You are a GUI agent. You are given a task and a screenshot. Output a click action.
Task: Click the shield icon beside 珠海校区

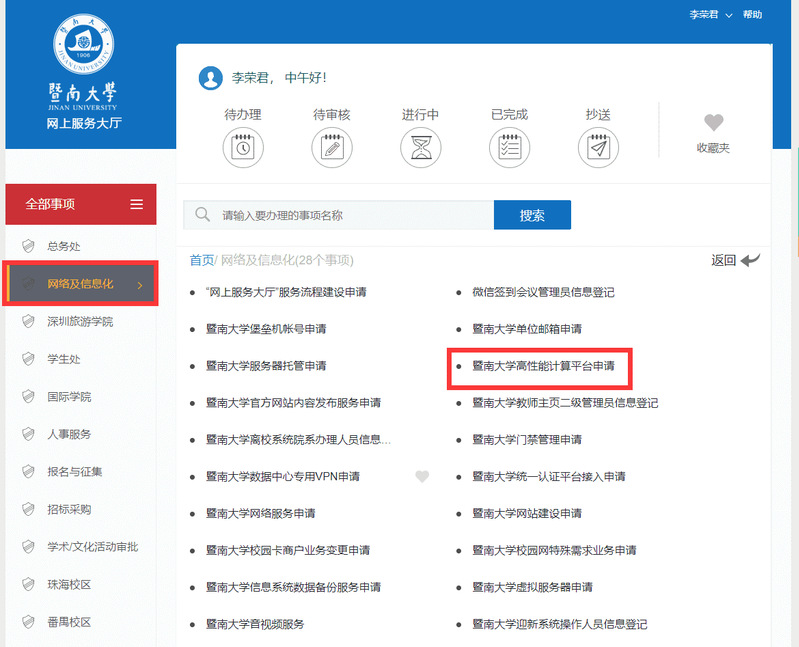click(x=29, y=584)
